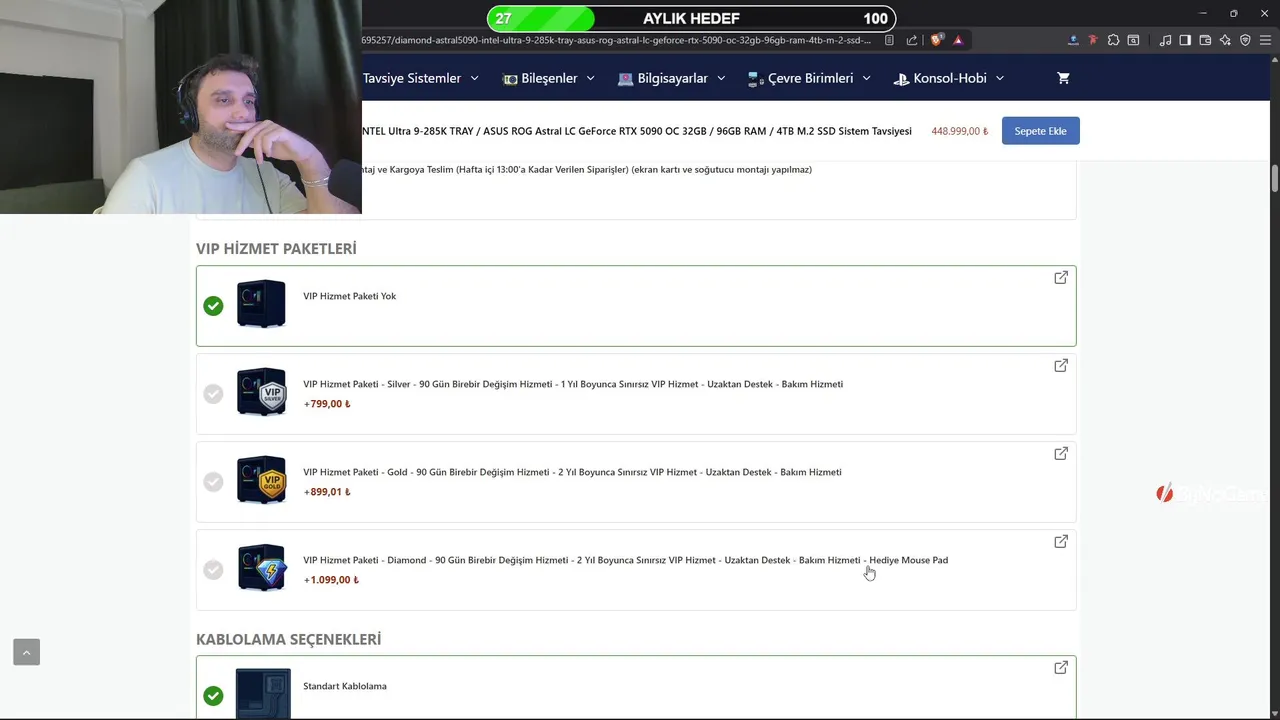Click the VIP Silver package thumbnail
Viewport: 1280px width, 720px height.
click(x=261, y=392)
